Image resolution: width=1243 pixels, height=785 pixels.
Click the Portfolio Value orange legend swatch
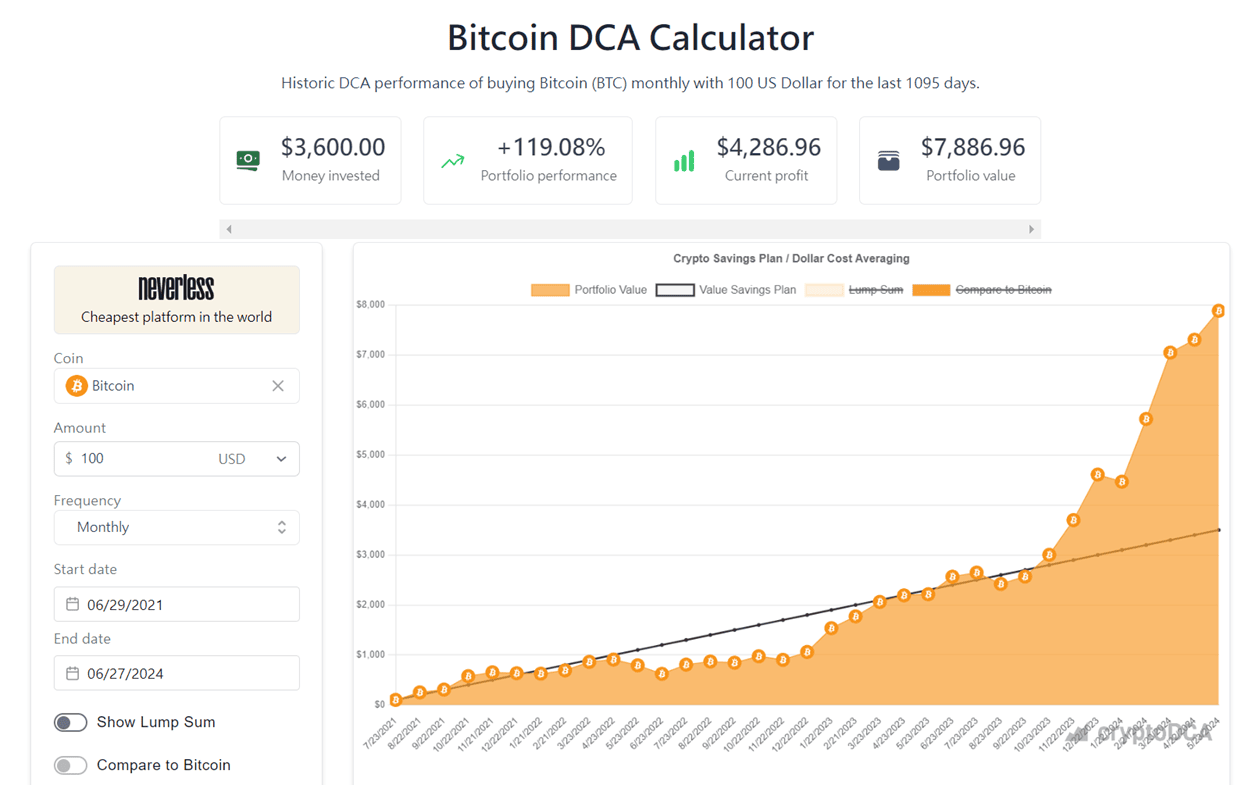[550, 290]
